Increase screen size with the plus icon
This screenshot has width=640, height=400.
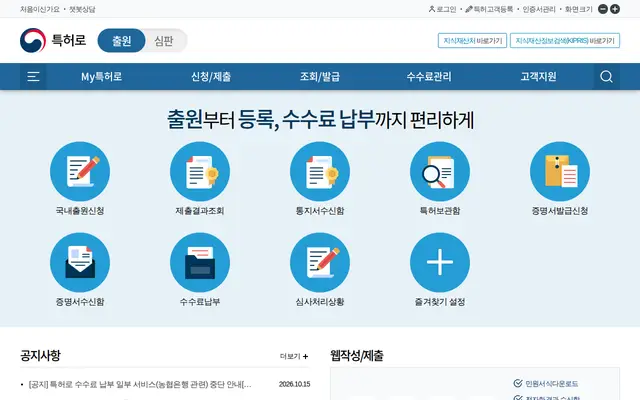tap(615, 9)
